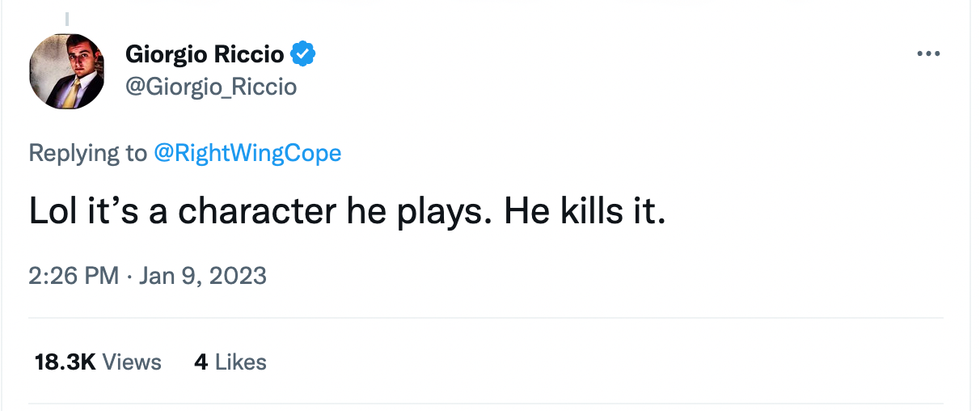This screenshot has width=980, height=411.
Task: Open the "Likes" list label
Action: pos(241,361)
